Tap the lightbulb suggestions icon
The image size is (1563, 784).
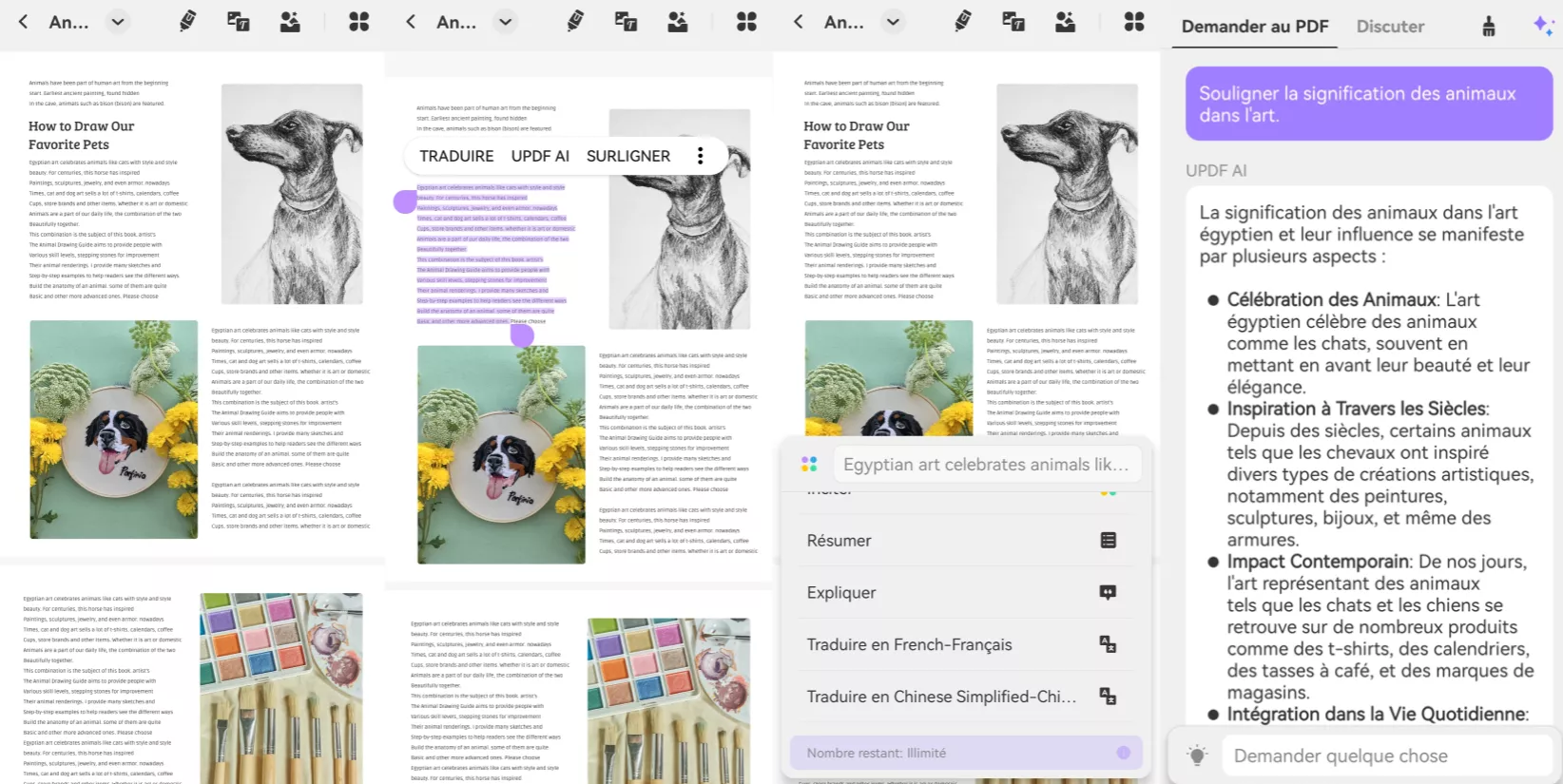coord(1197,755)
